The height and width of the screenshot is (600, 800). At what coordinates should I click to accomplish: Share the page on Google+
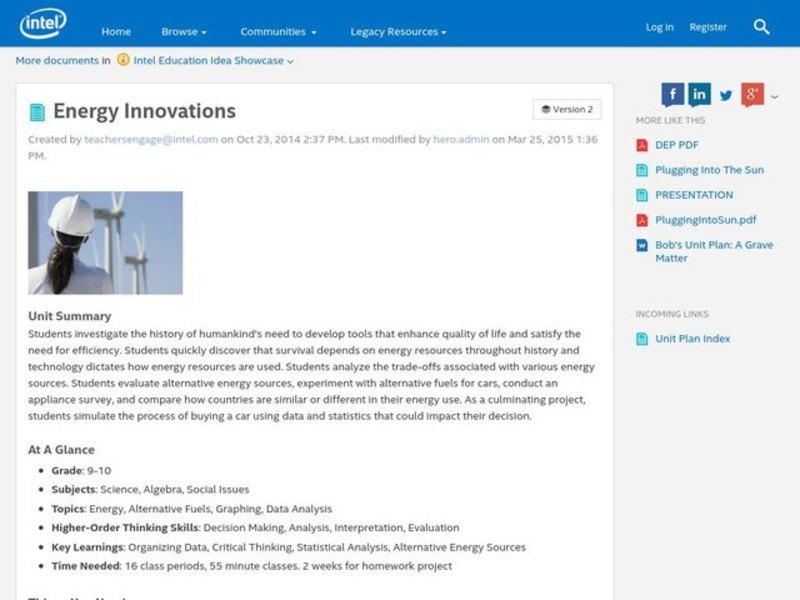click(x=751, y=95)
